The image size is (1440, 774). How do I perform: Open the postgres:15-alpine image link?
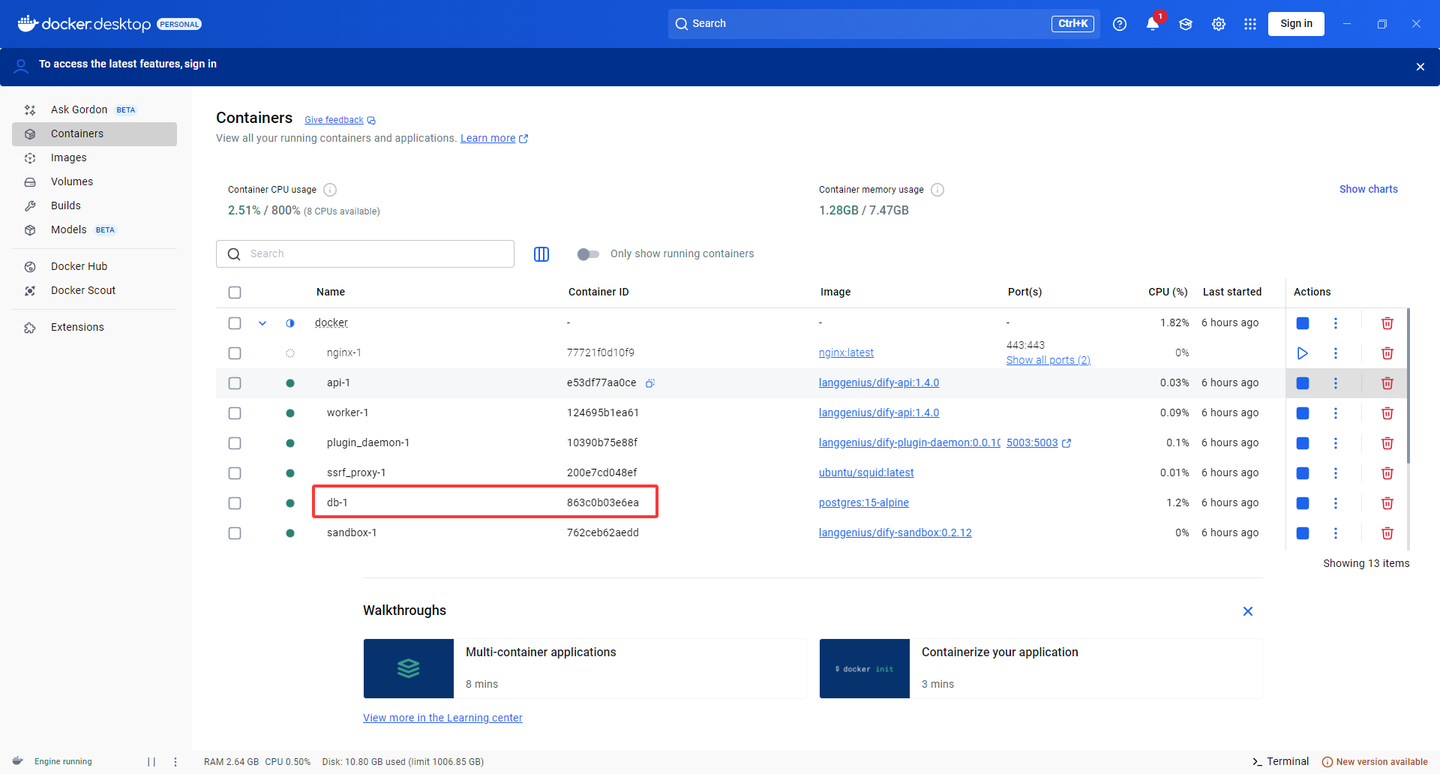click(862, 503)
